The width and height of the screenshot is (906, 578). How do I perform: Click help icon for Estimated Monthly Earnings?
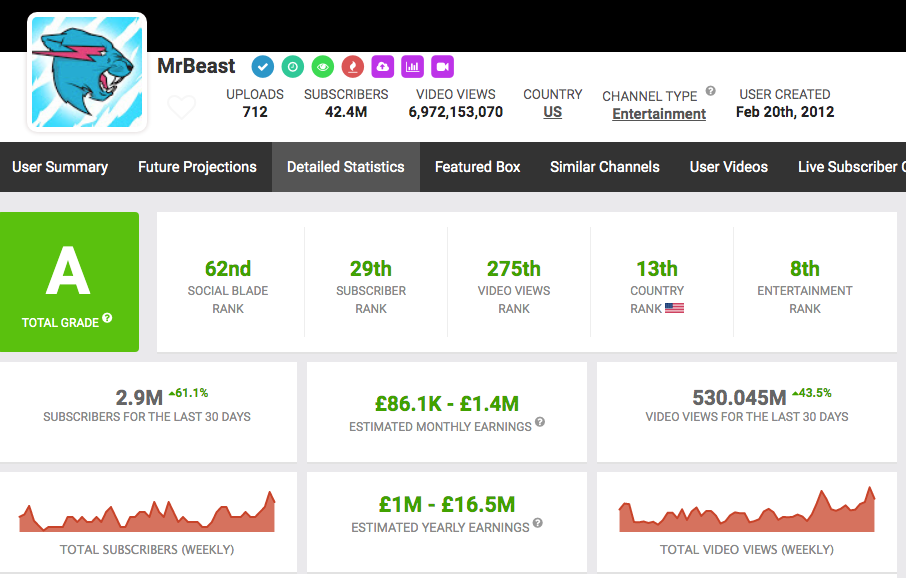[x=540, y=423]
